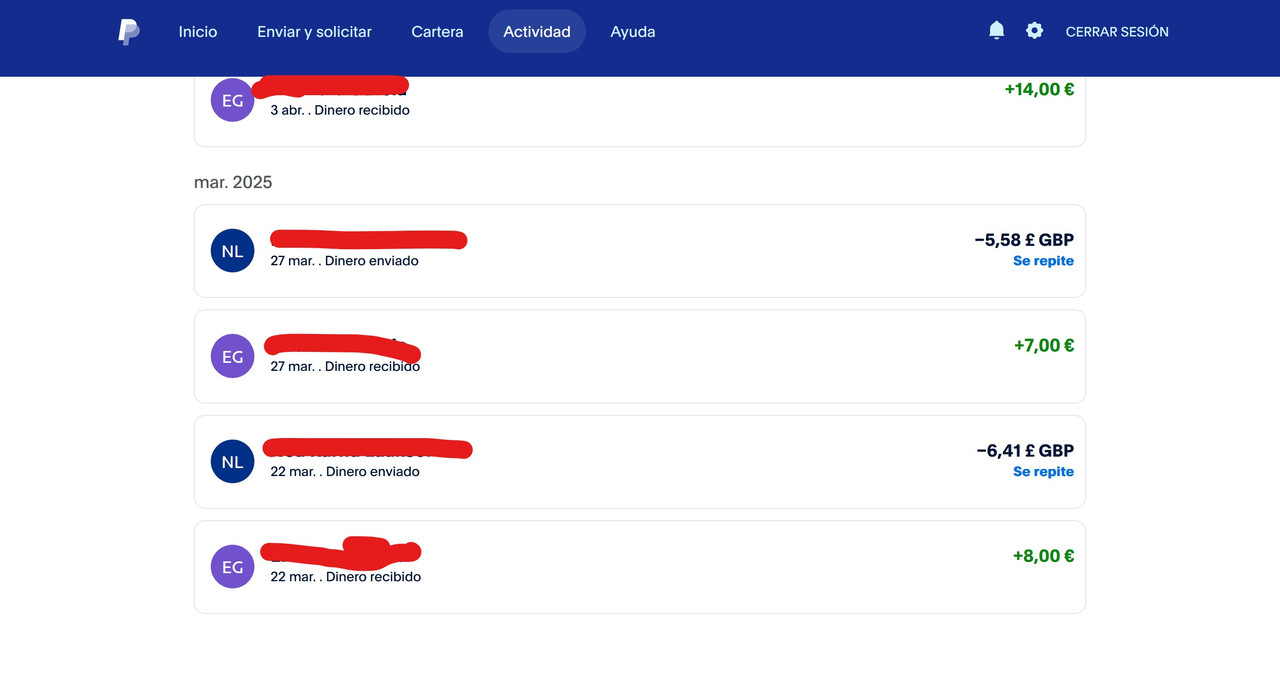Open the Ayuda menu item
This screenshot has height=684, width=1280.
point(633,32)
